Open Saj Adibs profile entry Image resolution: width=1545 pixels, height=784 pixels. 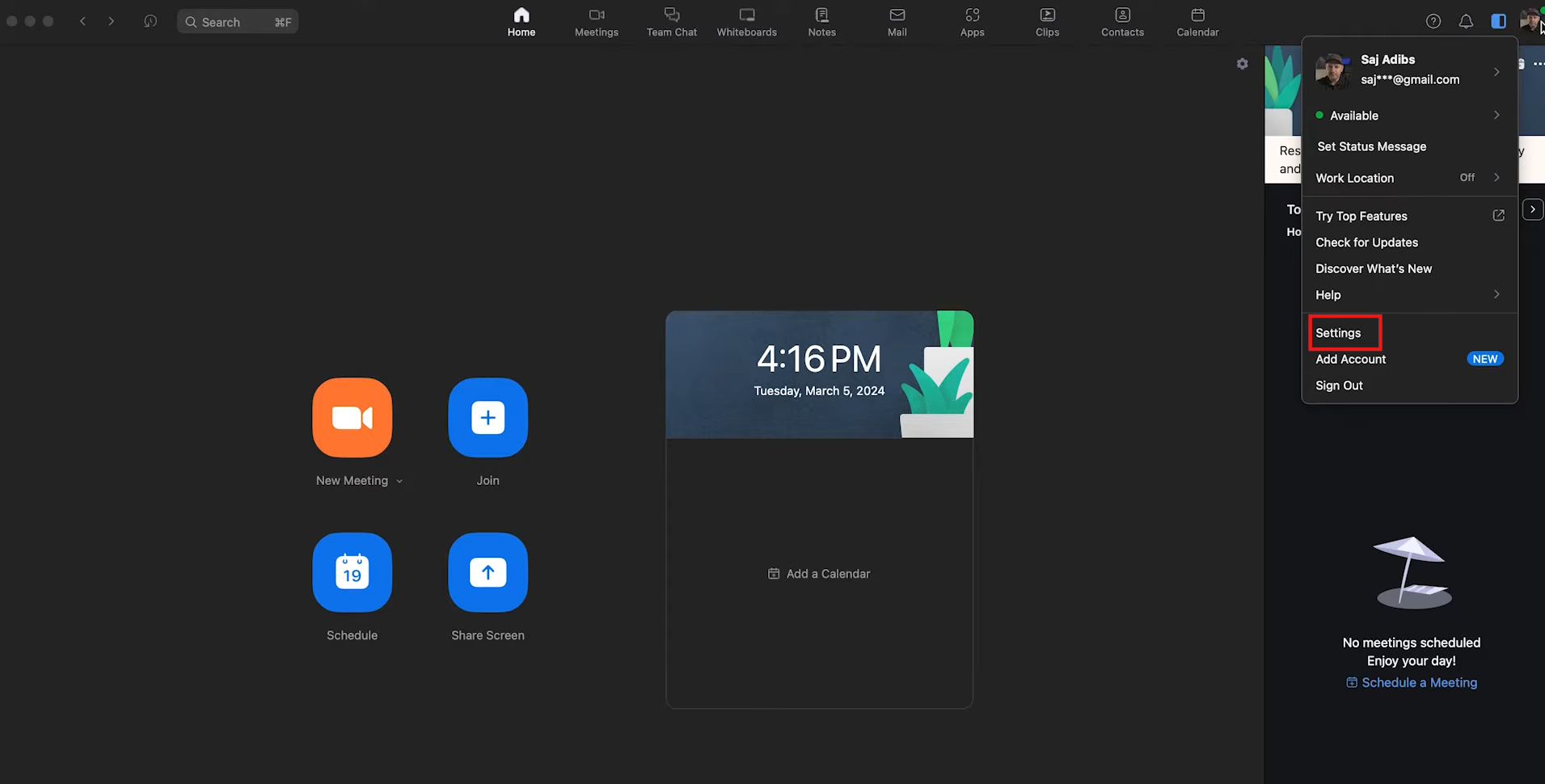1409,70
